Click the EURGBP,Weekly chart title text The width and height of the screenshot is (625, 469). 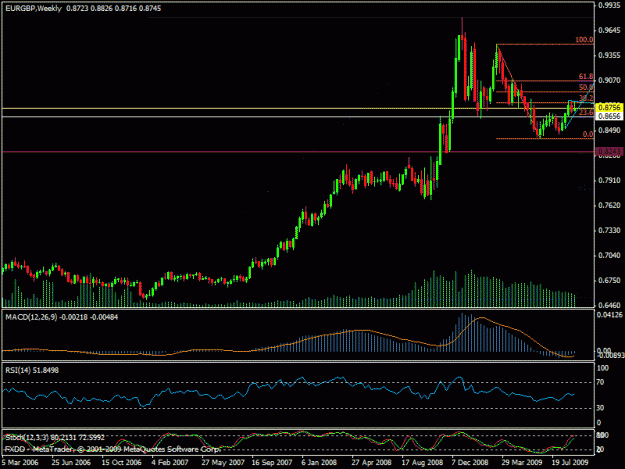coord(33,8)
